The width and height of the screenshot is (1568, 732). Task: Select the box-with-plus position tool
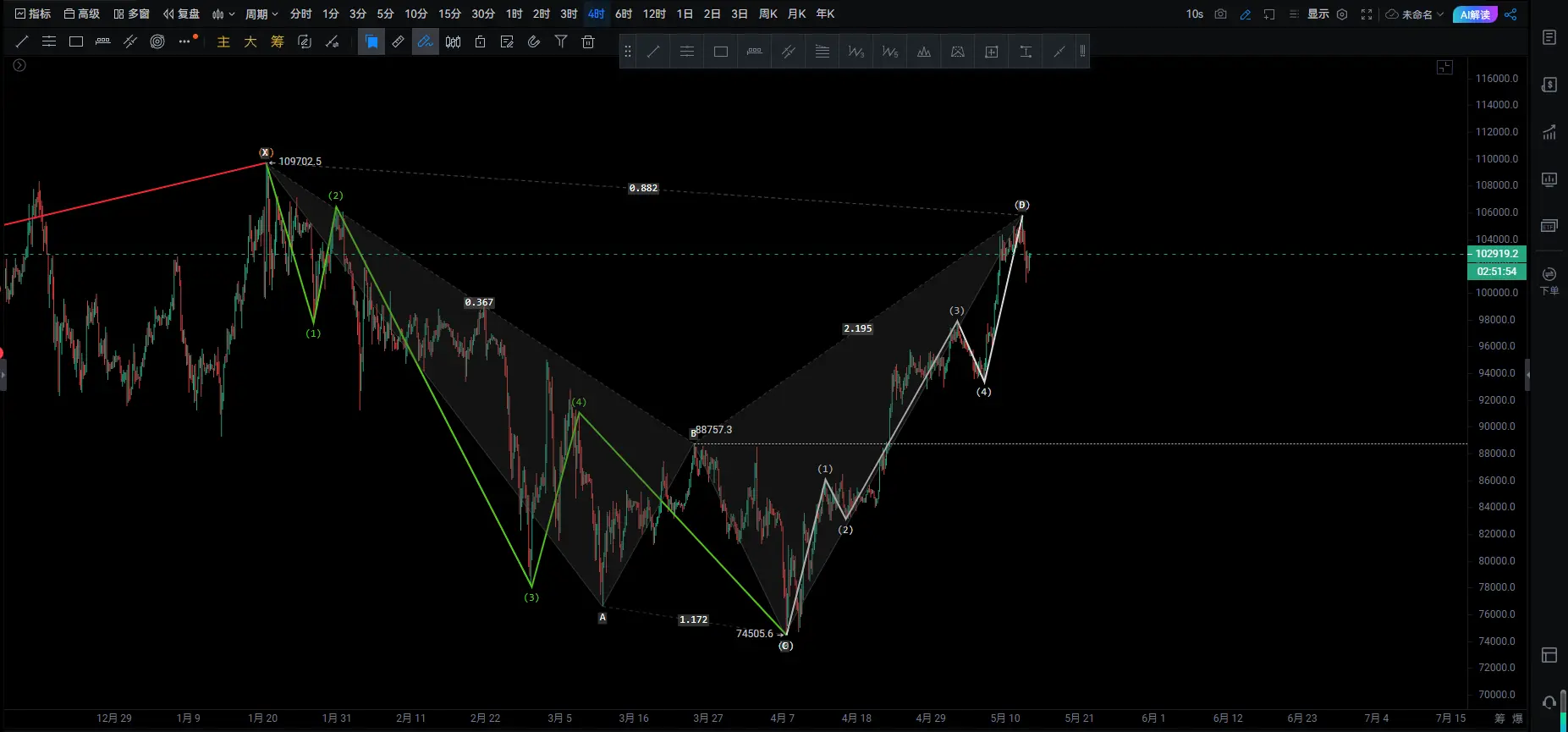pos(992,52)
